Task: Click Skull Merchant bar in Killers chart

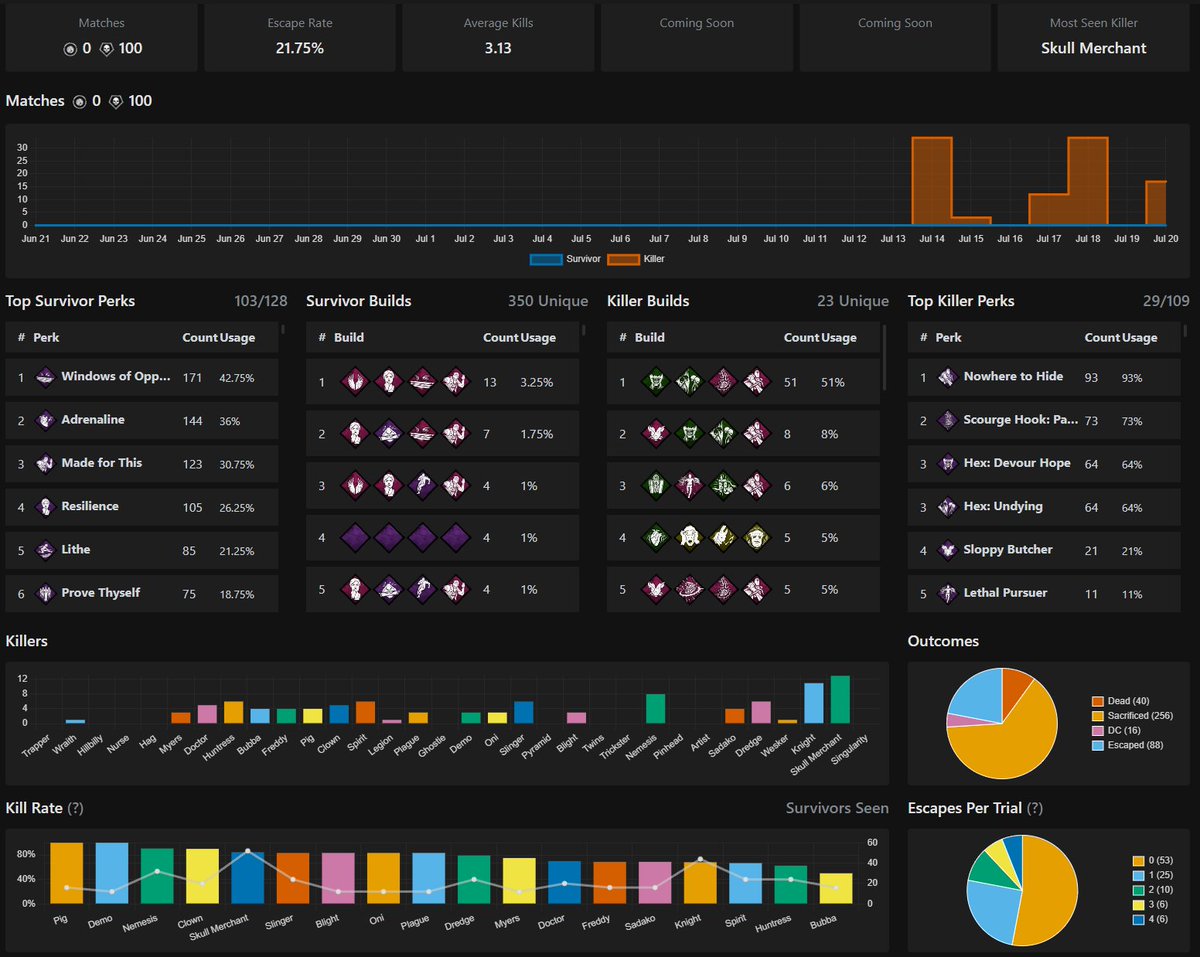Action: pyautogui.click(x=840, y=699)
